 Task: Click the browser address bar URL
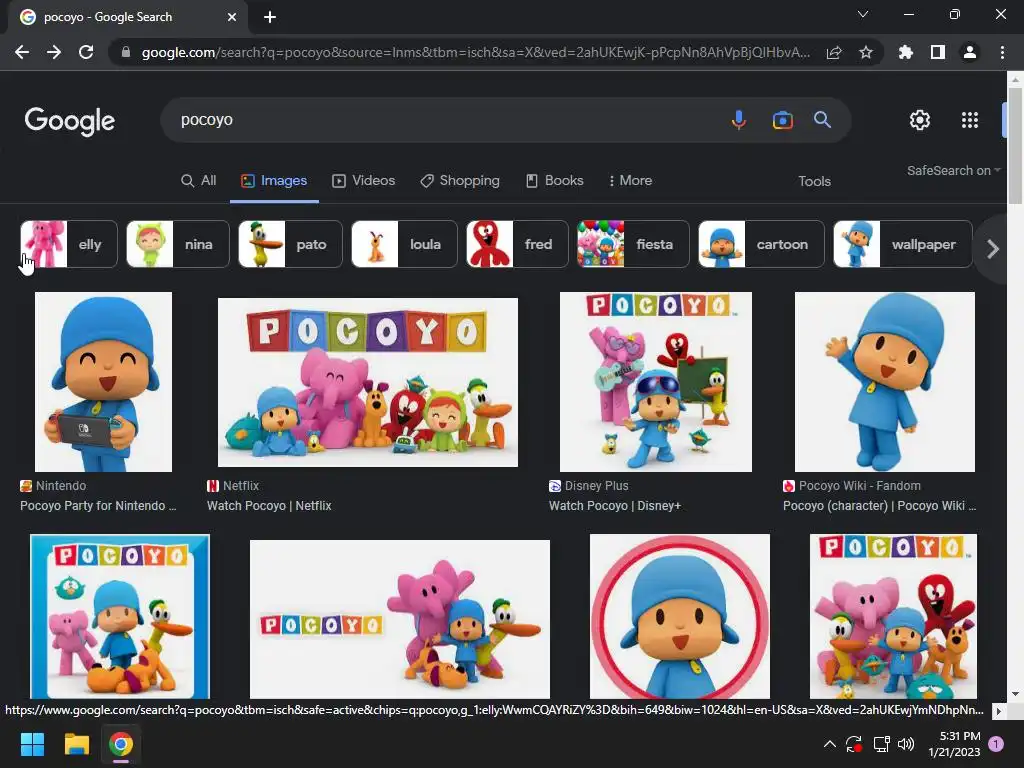(475, 52)
